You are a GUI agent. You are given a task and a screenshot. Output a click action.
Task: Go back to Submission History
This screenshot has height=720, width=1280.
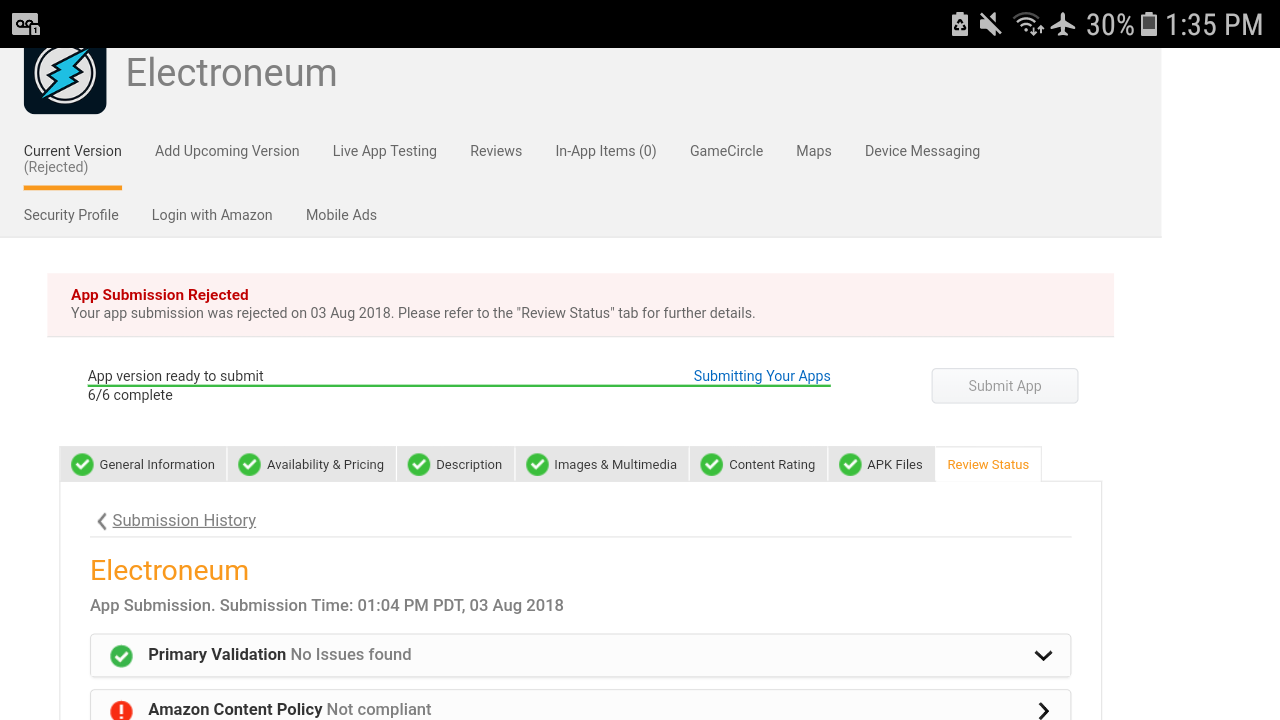coord(184,521)
